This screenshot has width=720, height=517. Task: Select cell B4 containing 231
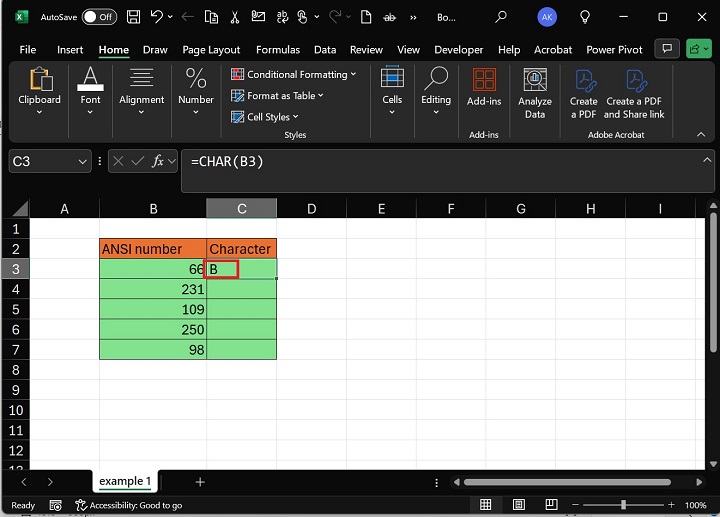(x=153, y=289)
